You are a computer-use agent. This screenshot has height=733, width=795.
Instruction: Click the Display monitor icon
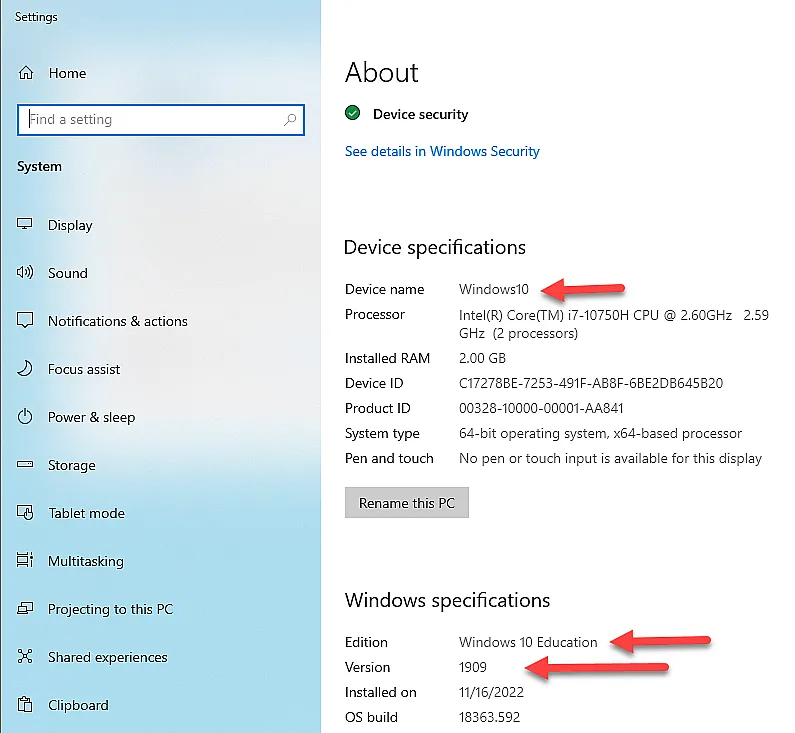click(25, 224)
